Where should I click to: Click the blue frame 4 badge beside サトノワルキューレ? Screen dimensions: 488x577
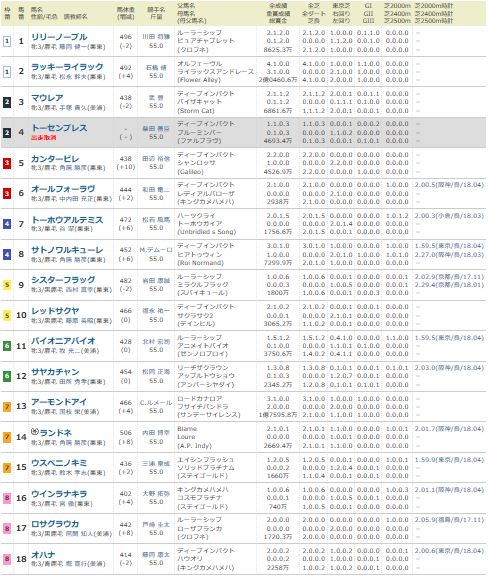click(x=7, y=254)
